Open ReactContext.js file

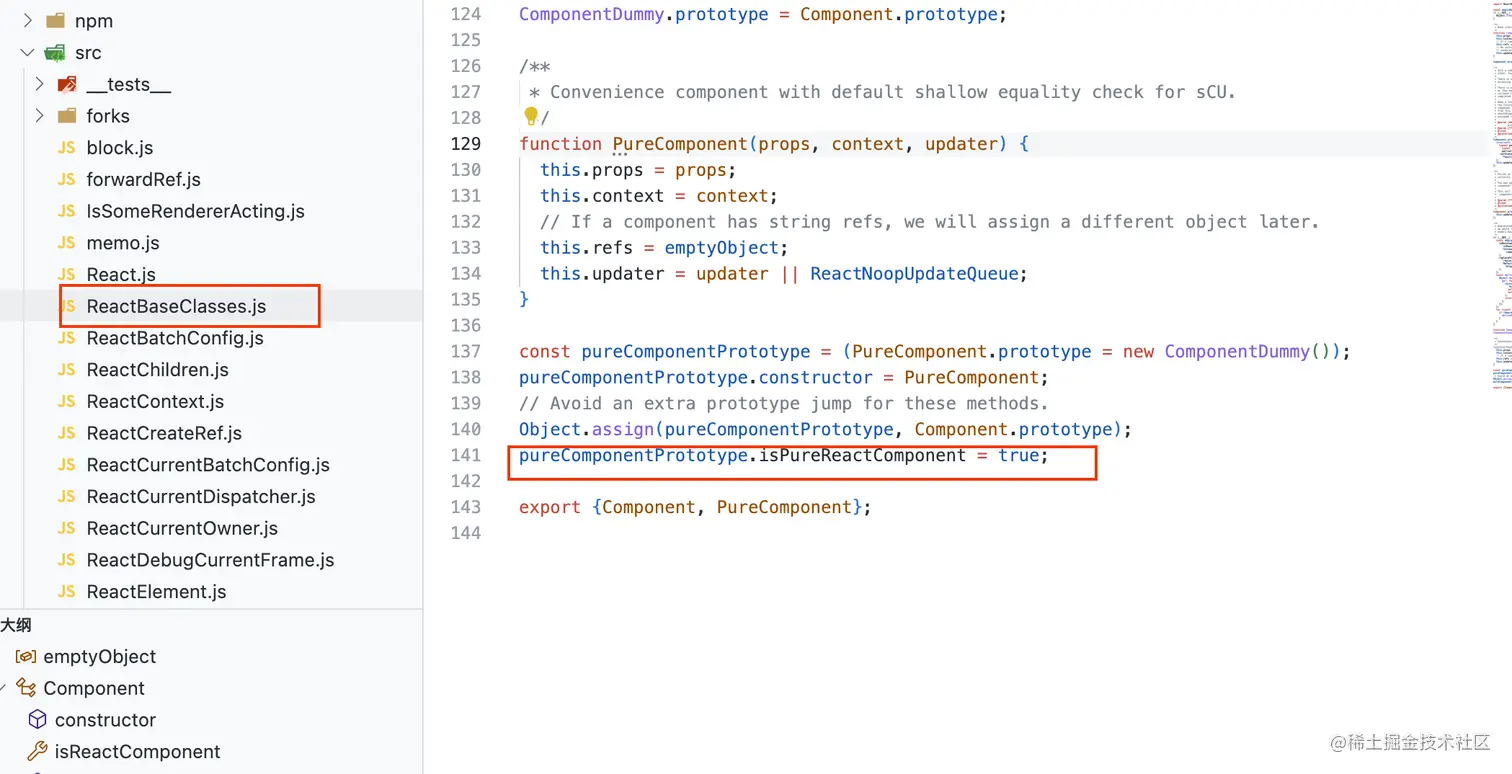(x=155, y=401)
